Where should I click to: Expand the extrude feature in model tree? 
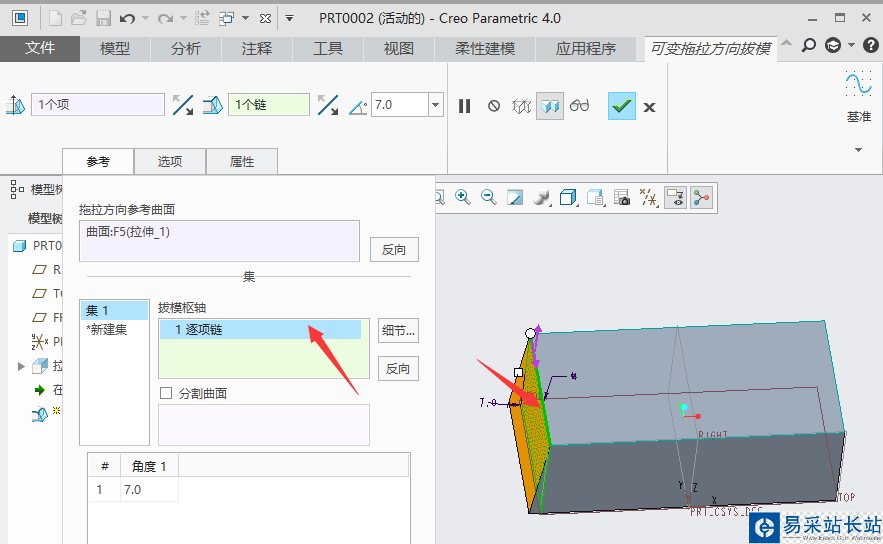(x=22, y=367)
